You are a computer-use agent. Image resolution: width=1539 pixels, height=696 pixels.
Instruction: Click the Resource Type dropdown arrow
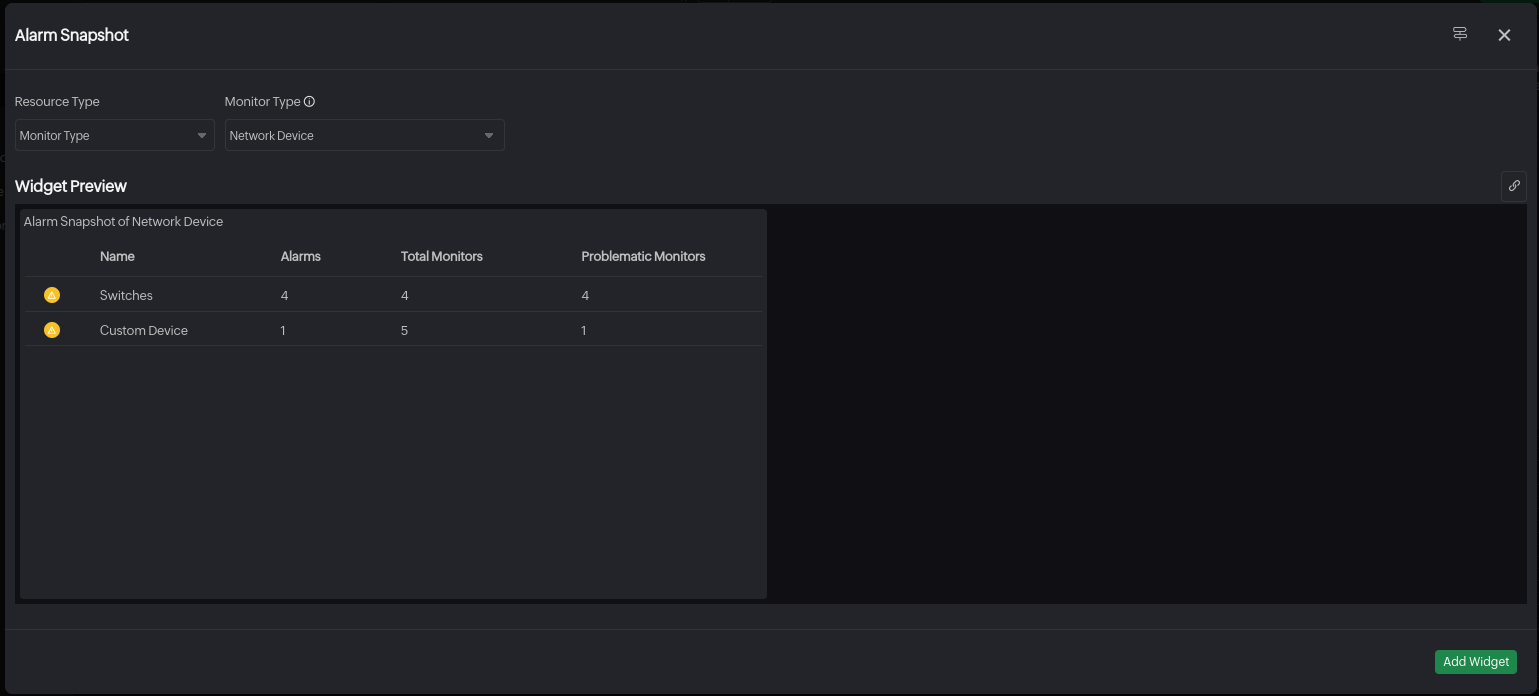[x=202, y=135]
